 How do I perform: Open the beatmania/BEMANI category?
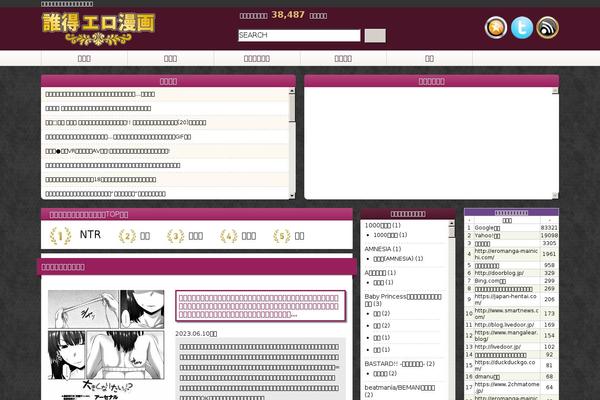pyautogui.click(x=399, y=391)
